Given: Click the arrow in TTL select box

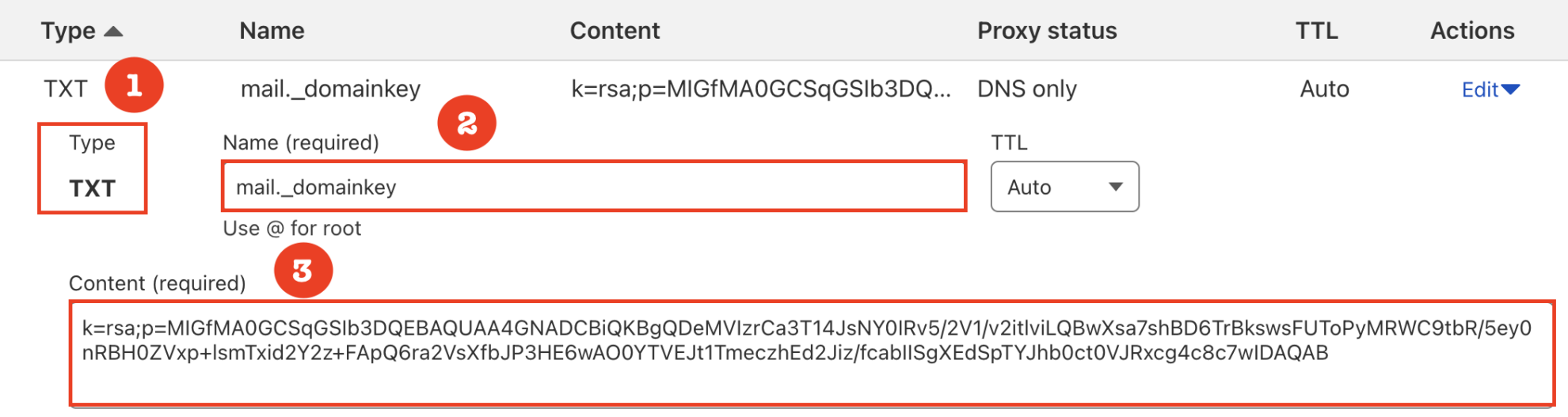Looking at the screenshot, I should point(1116,187).
